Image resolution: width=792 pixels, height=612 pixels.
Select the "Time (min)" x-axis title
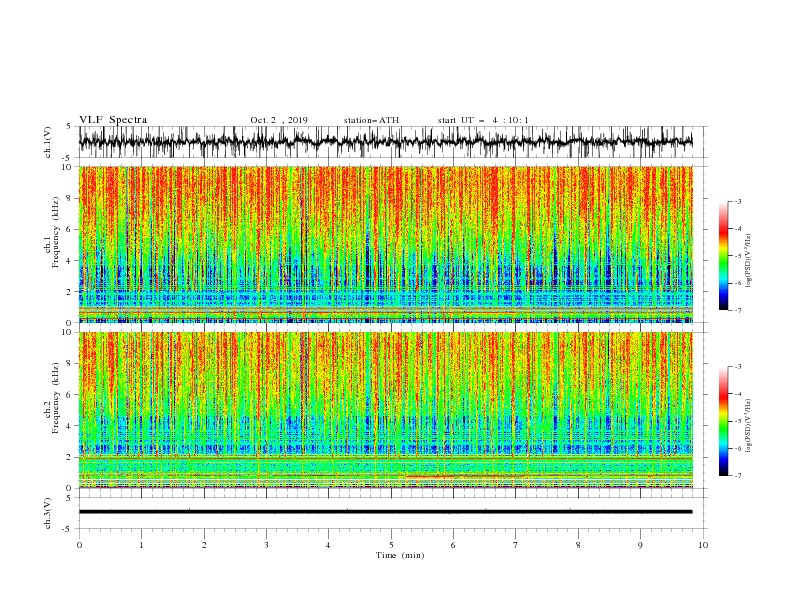(400, 555)
